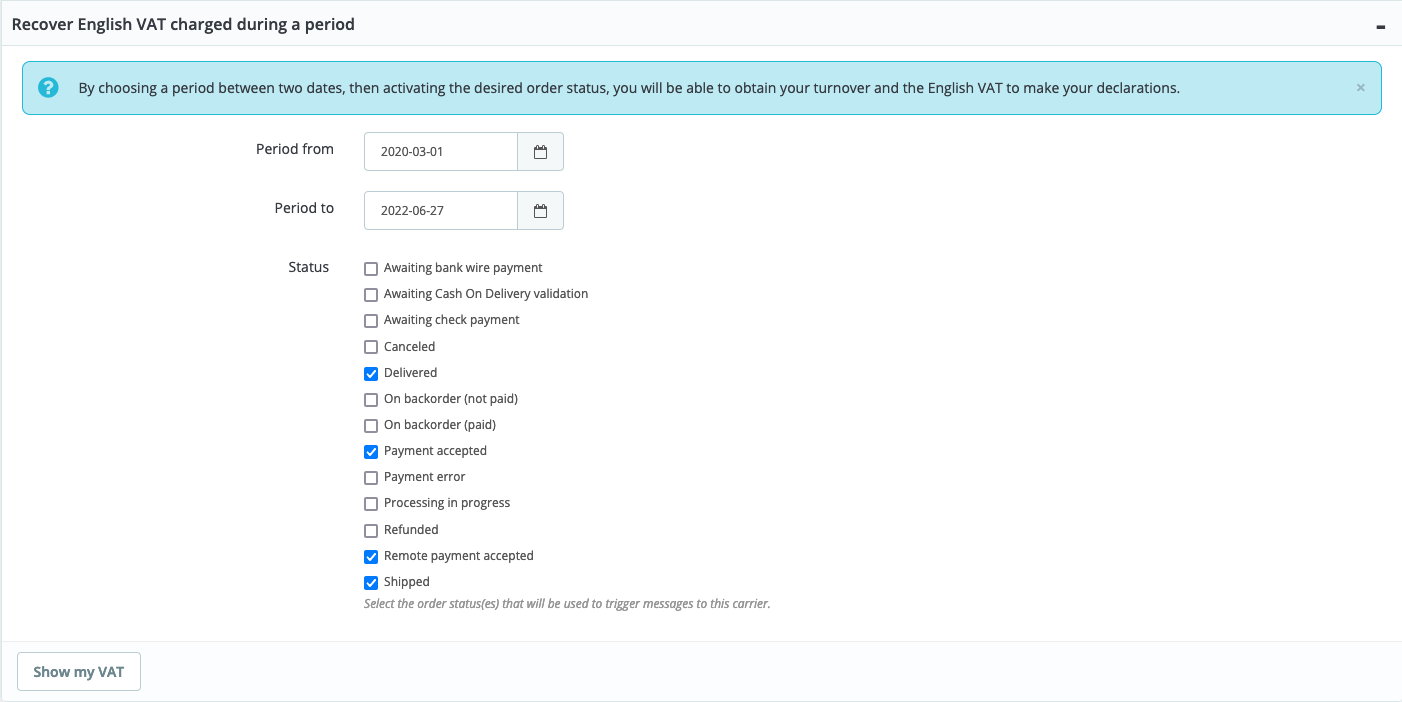Tick the Payment error checkbox
1402x702 pixels.
point(371,478)
